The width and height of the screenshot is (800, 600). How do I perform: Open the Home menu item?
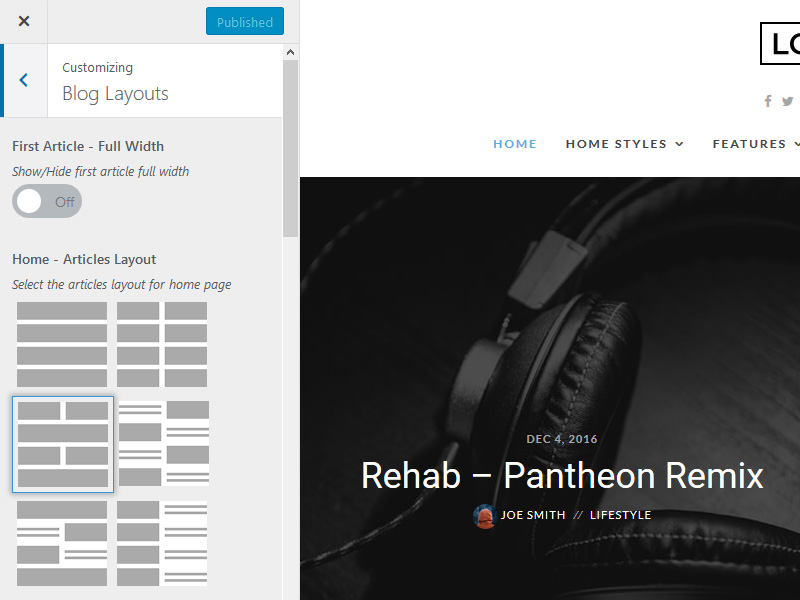click(x=515, y=144)
